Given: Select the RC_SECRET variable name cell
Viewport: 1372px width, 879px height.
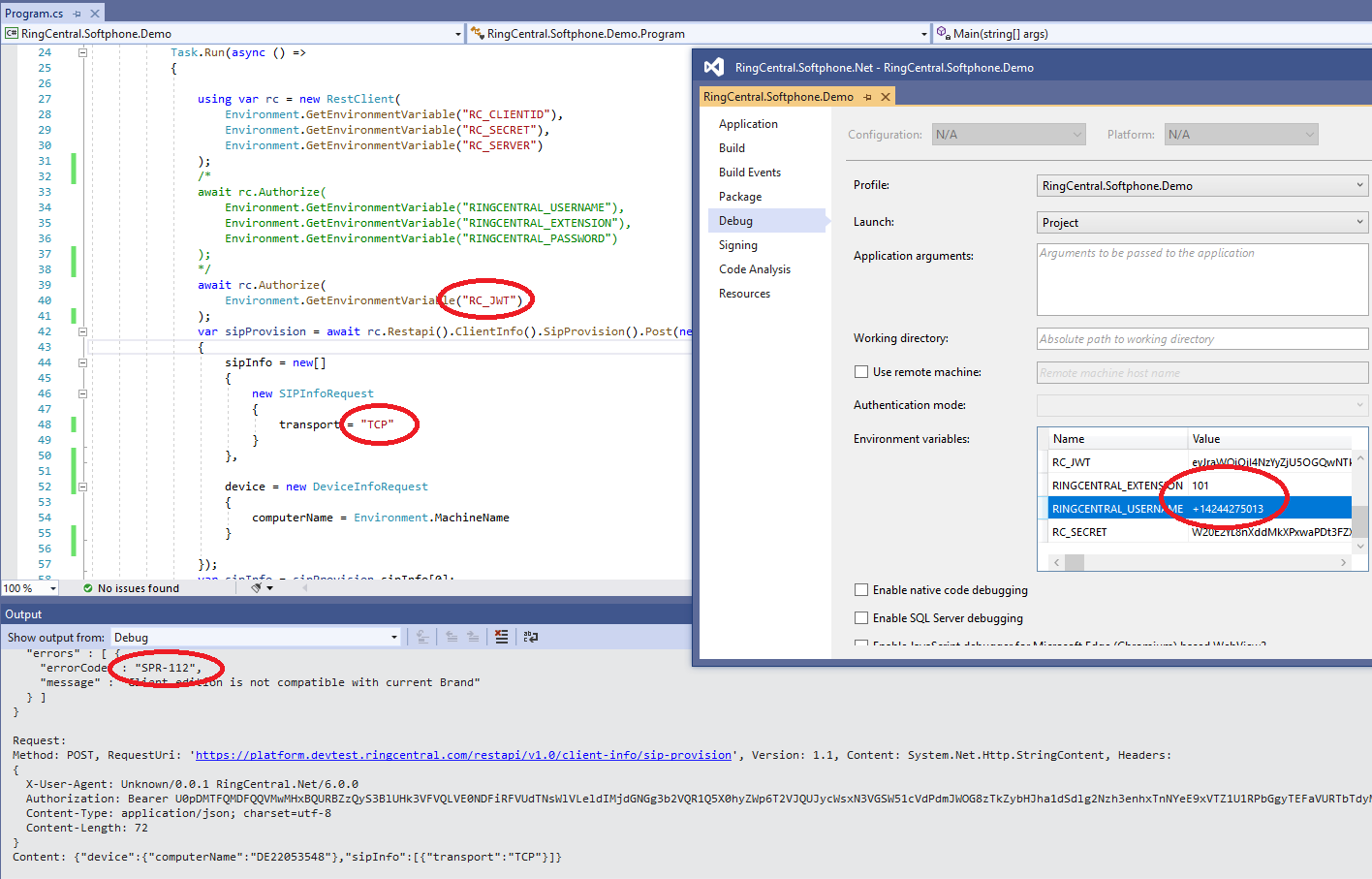Looking at the screenshot, I should pyautogui.click(x=1118, y=532).
